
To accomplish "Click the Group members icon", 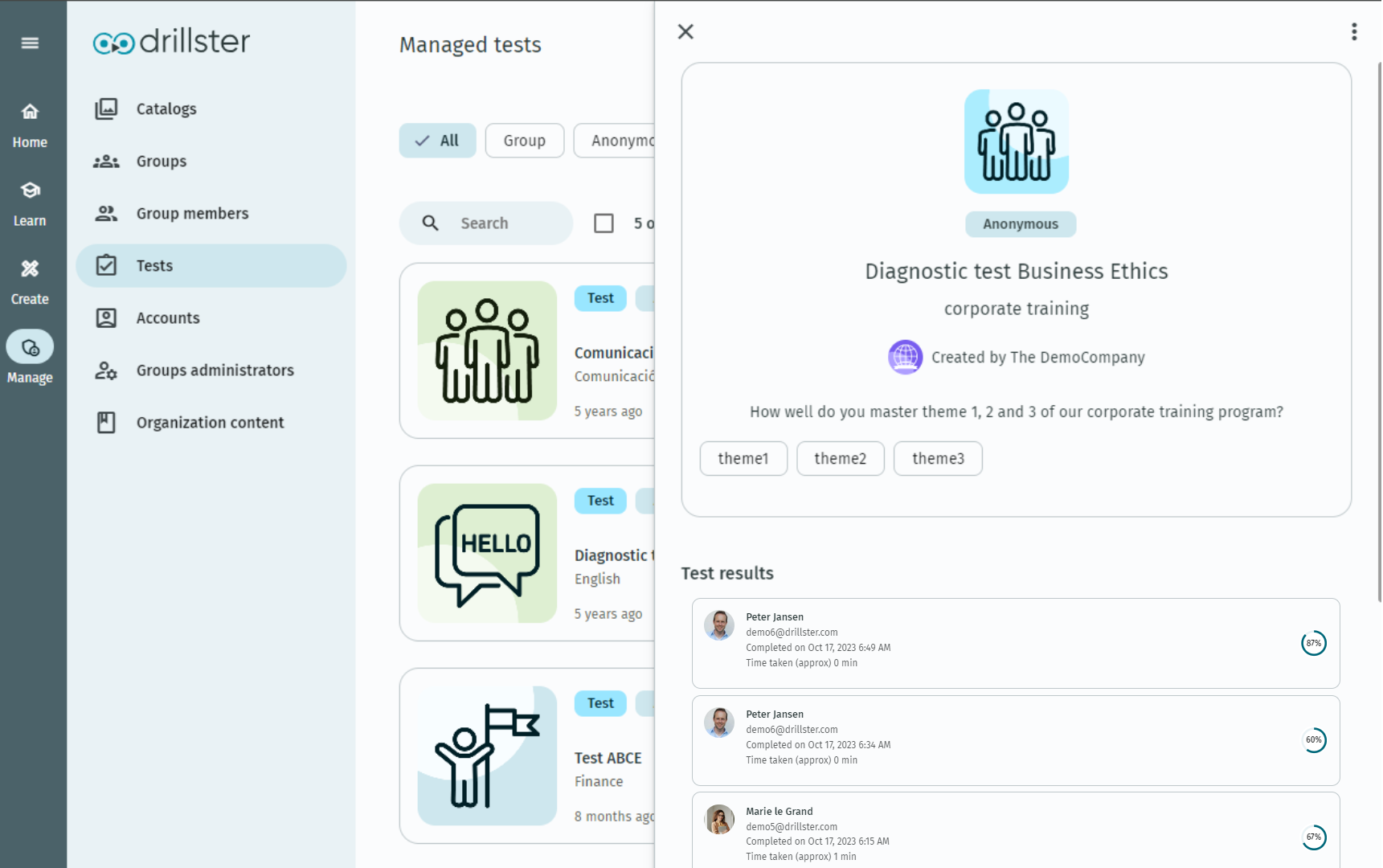I will tap(106, 213).
